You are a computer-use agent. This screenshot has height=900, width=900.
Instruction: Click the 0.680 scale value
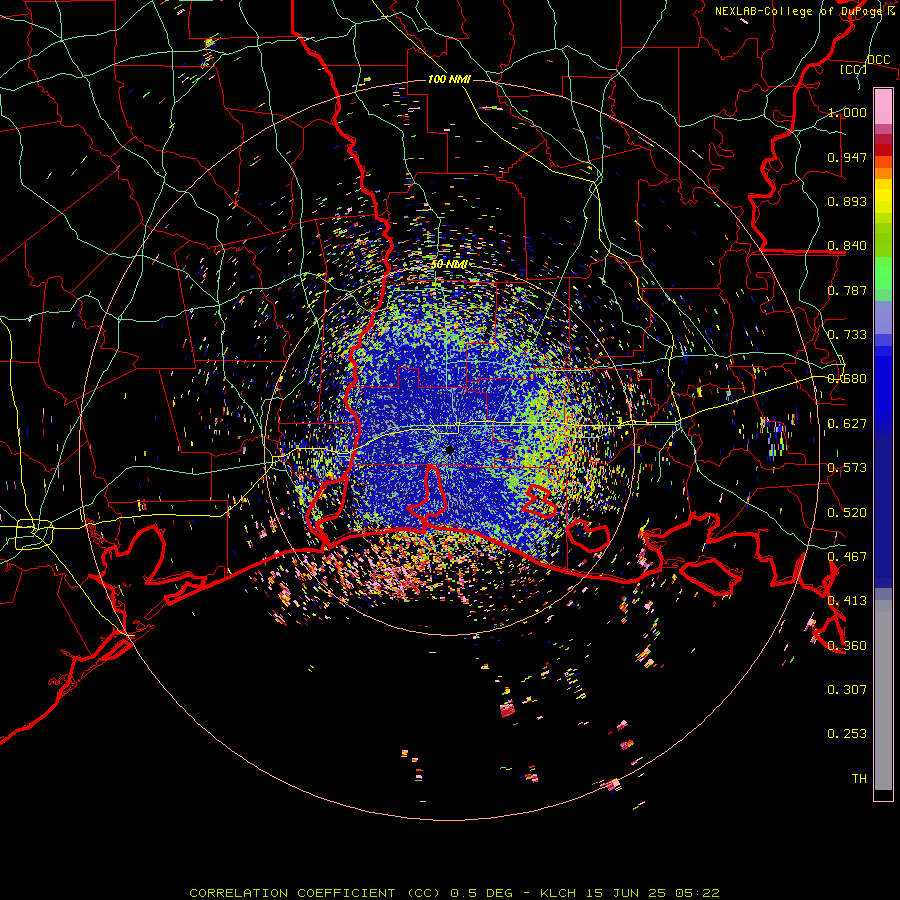tap(847, 379)
